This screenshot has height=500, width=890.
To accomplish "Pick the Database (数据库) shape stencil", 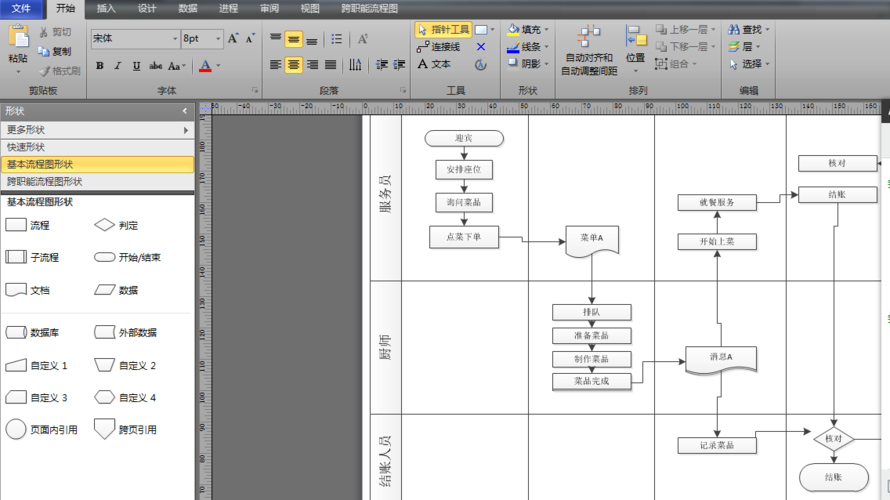I will coord(16,332).
